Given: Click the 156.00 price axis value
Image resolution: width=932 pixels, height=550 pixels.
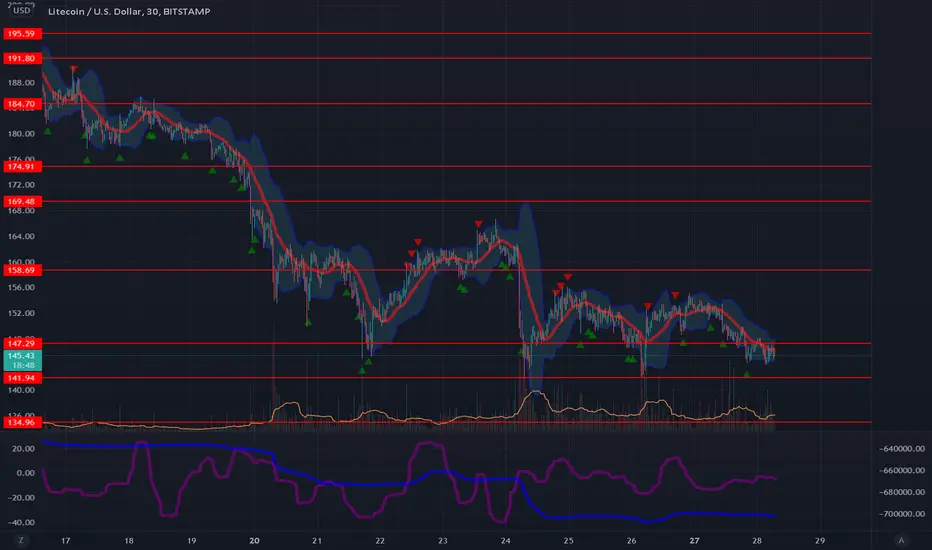Looking at the screenshot, I should (21, 287).
